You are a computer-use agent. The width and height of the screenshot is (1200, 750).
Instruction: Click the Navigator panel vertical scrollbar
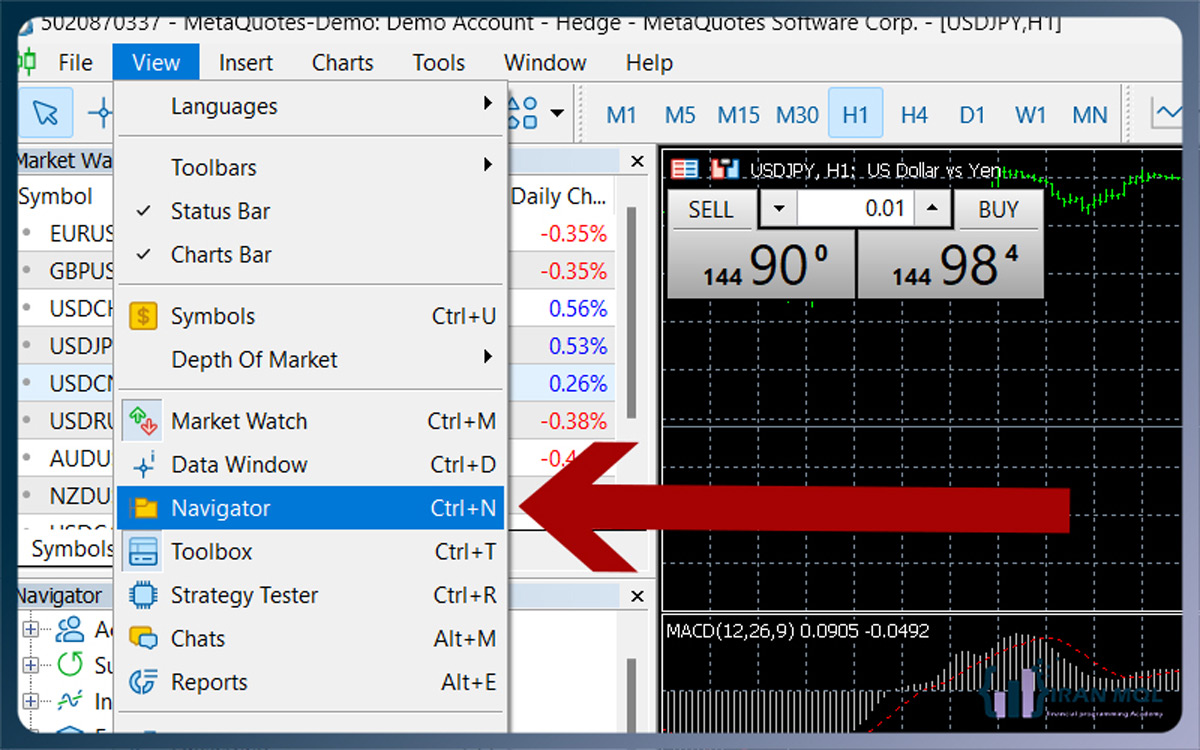point(631,695)
